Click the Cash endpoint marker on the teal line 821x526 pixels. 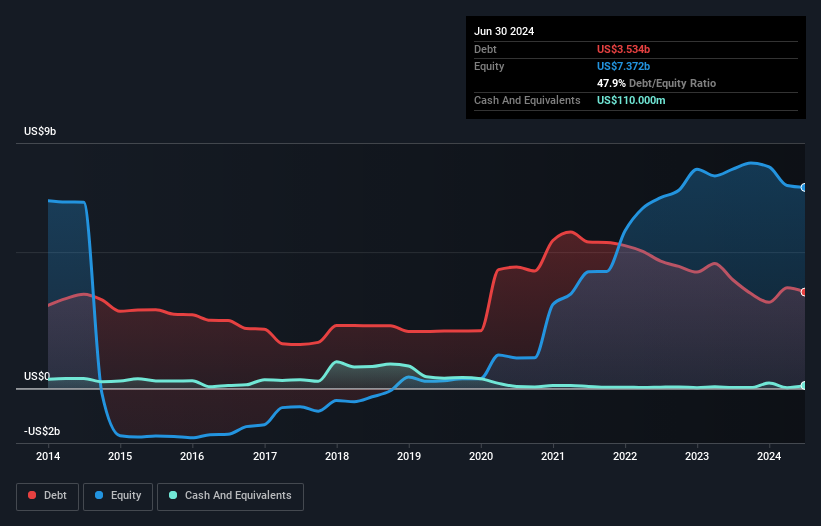[804, 385]
